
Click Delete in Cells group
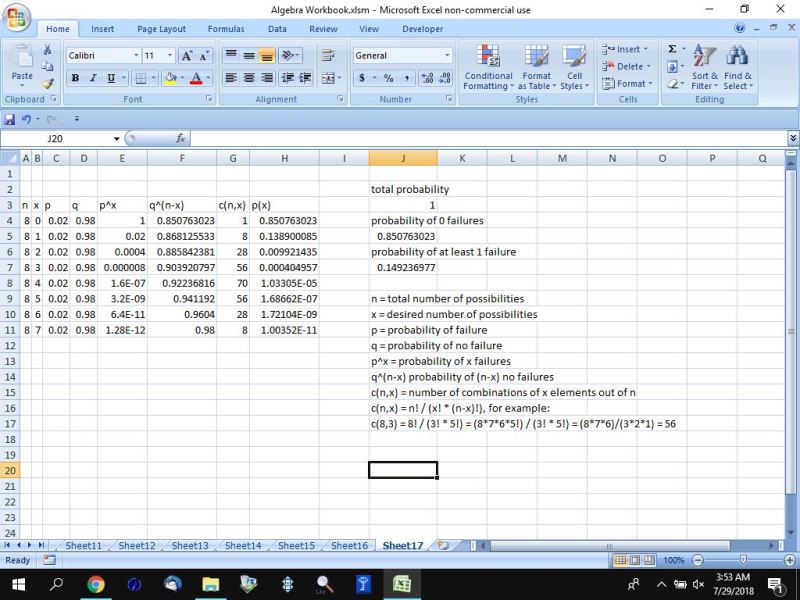(627, 66)
